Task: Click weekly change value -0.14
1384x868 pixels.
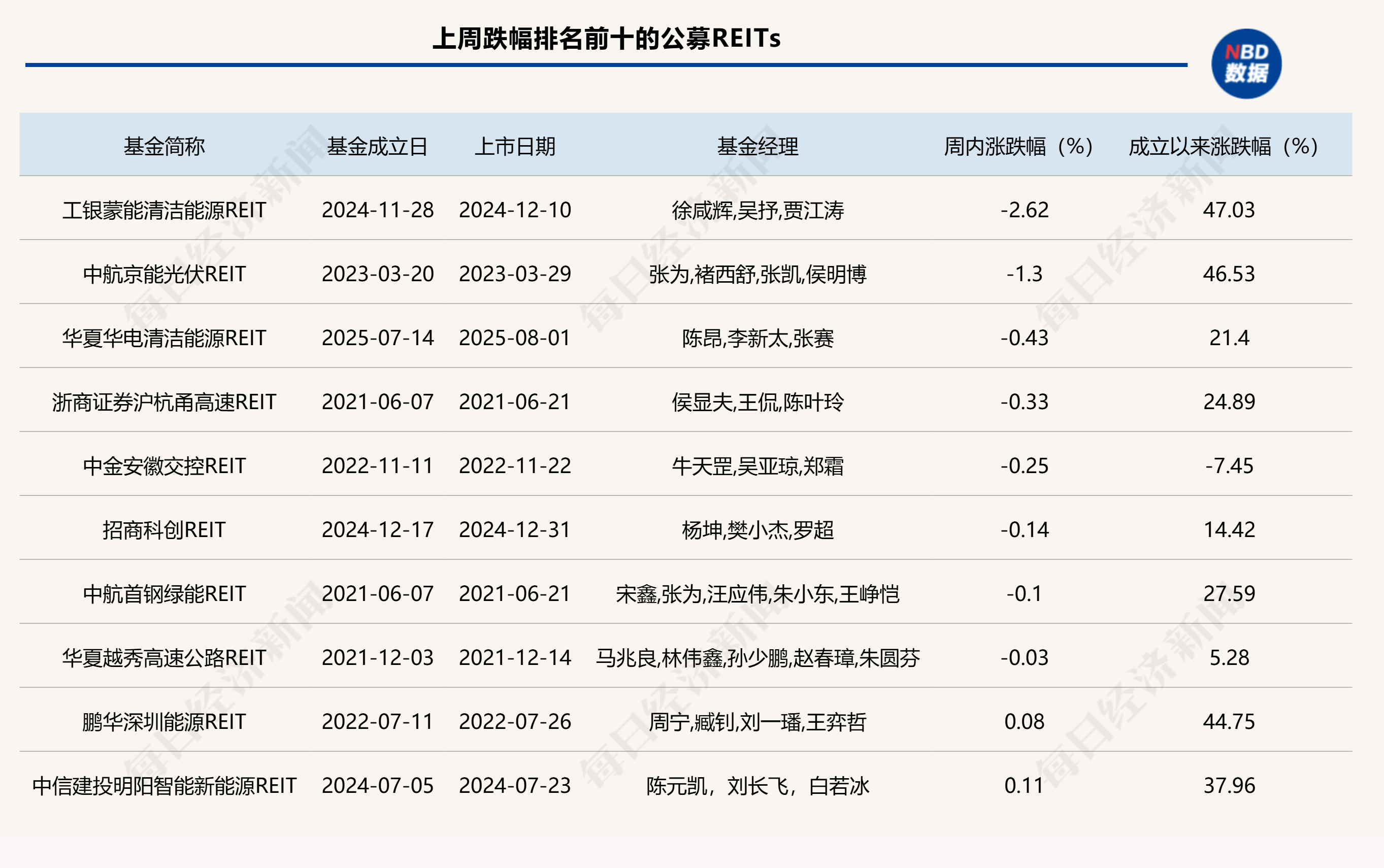Action: pos(1024,530)
